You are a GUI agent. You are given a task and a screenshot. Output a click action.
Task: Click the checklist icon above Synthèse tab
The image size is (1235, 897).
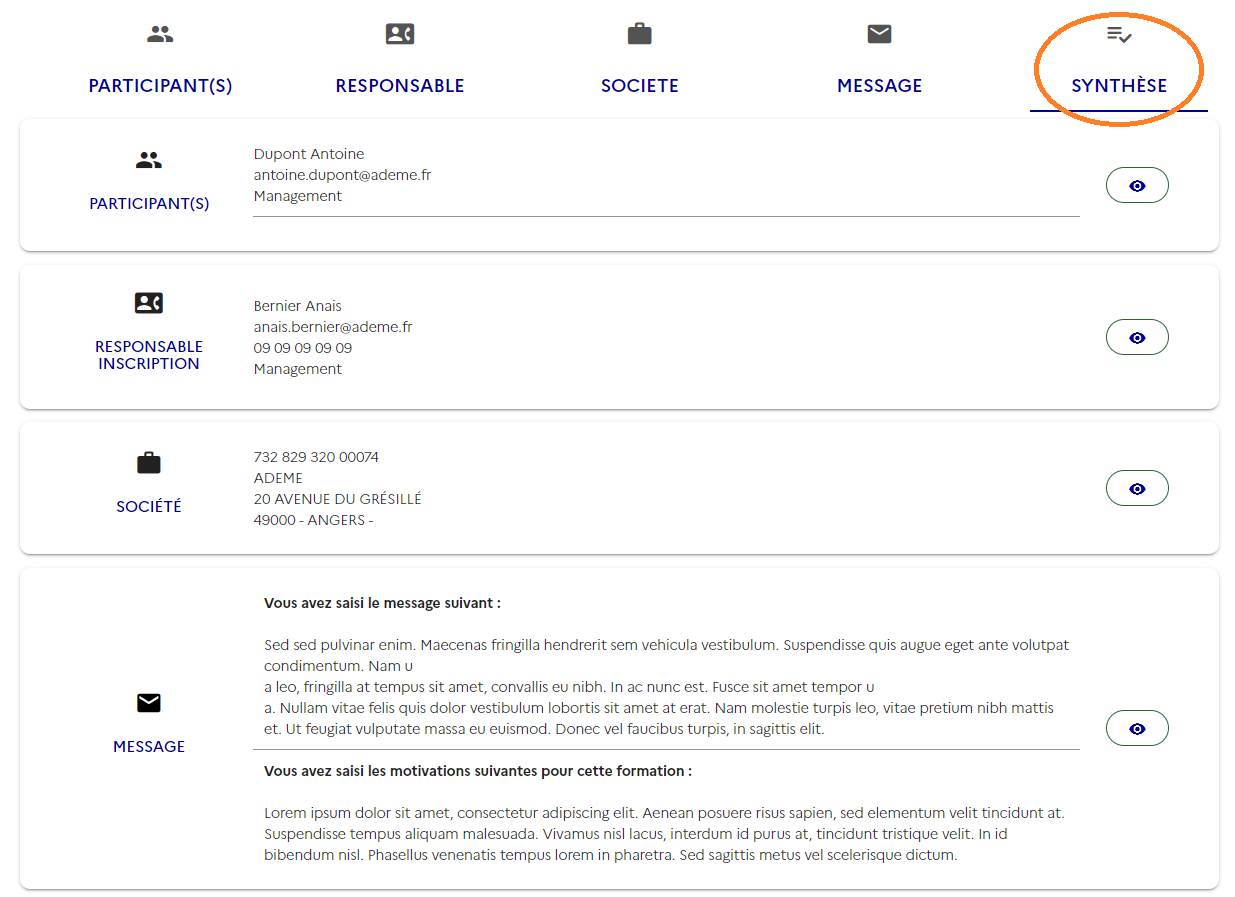pyautogui.click(x=1119, y=35)
